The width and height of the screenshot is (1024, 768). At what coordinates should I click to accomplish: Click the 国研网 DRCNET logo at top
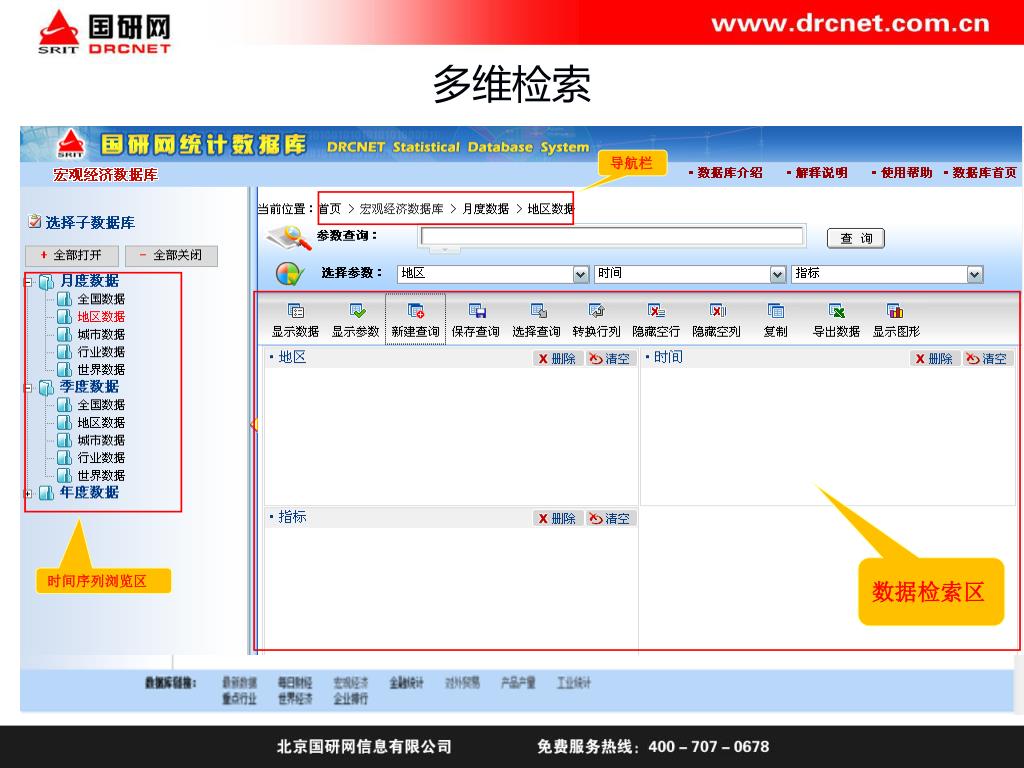(104, 32)
